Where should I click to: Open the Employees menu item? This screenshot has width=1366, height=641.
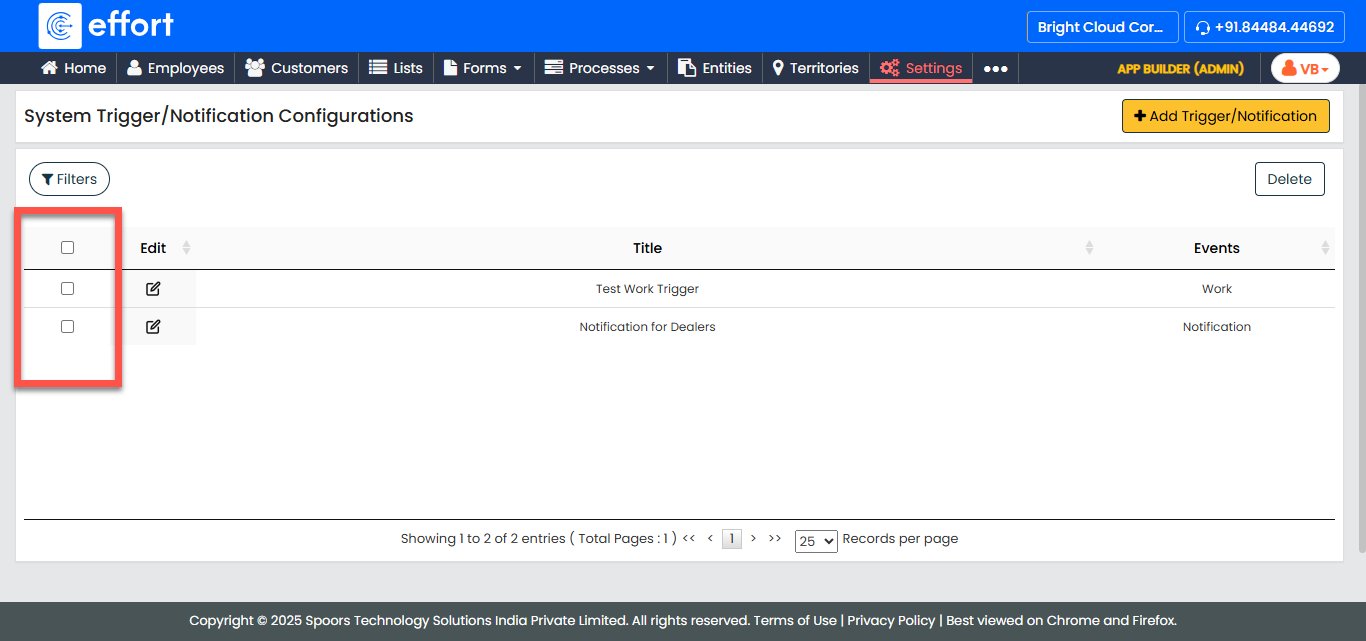click(x=176, y=68)
